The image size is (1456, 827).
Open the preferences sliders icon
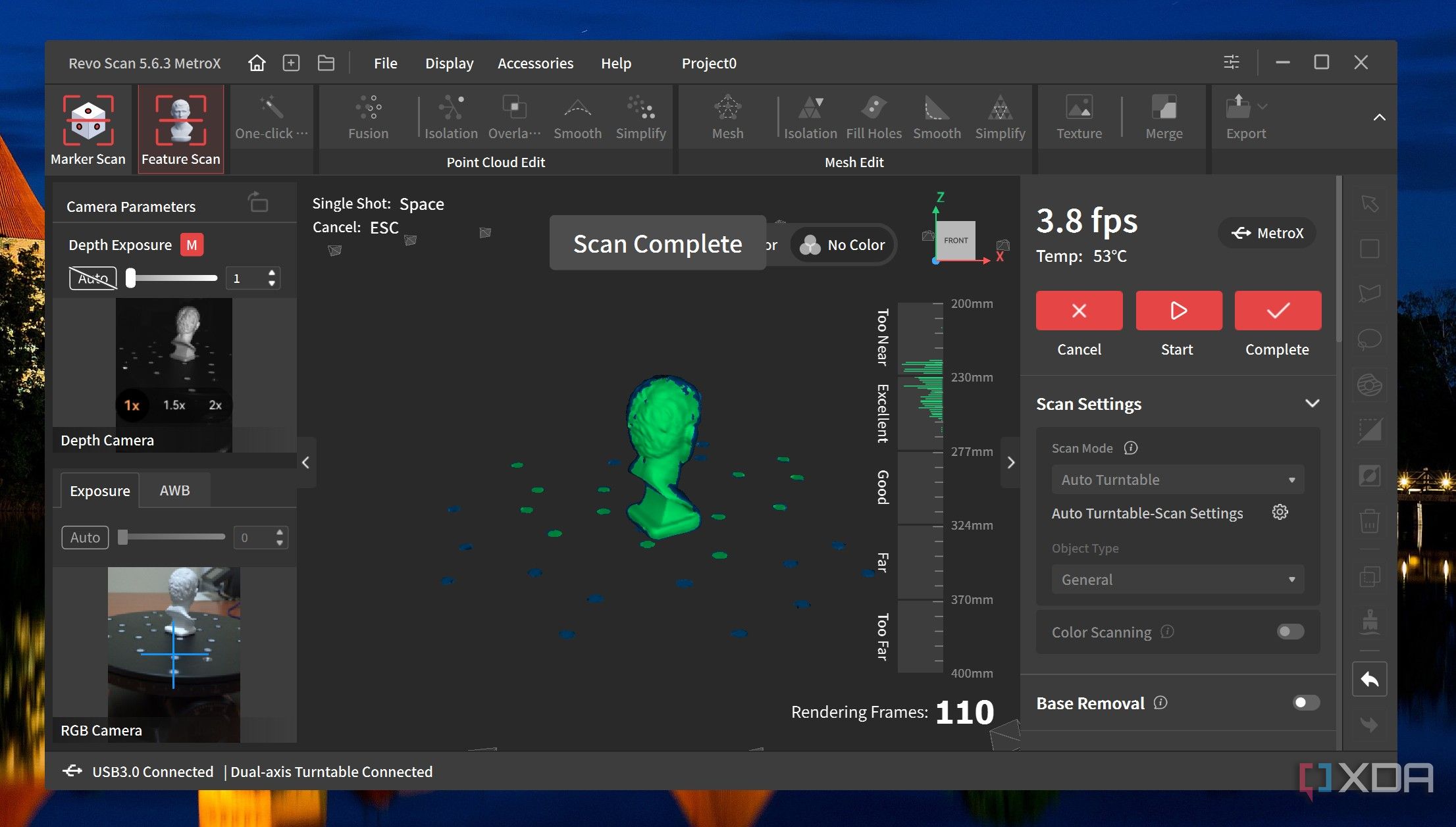[1231, 63]
